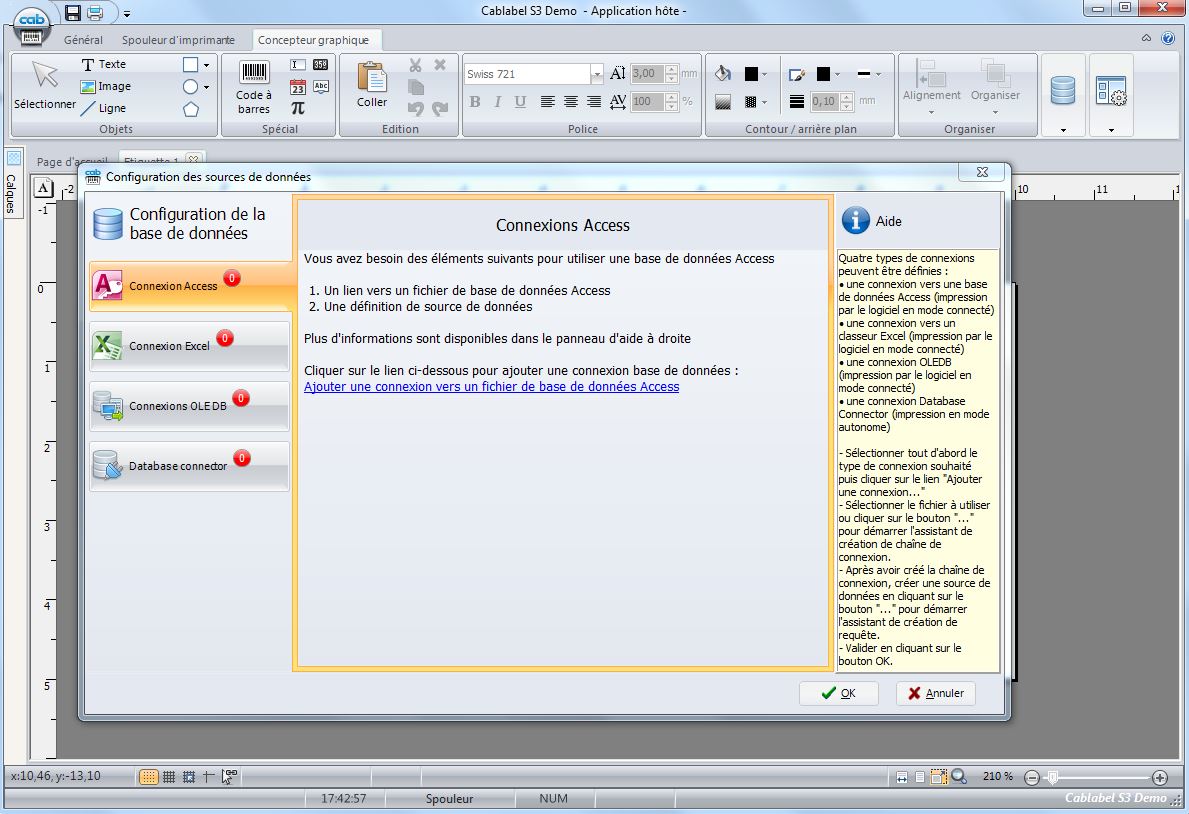The image size is (1189, 814).
Task: Click the quick print icon
Action: 95,12
